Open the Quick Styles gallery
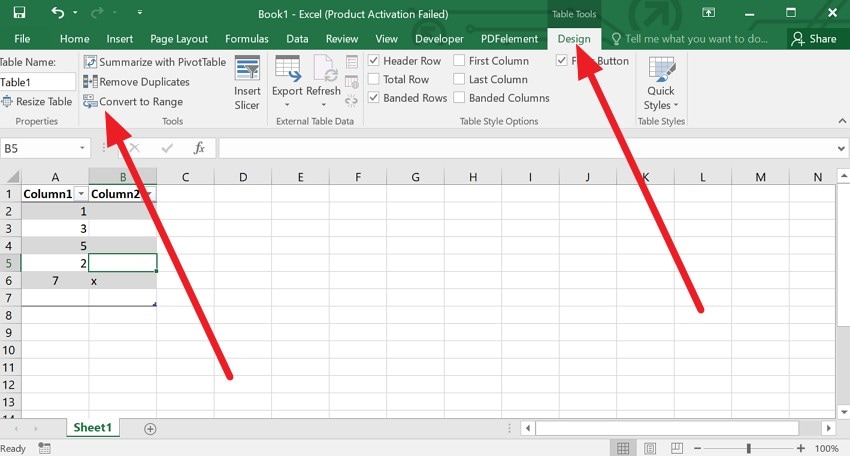 [x=661, y=83]
